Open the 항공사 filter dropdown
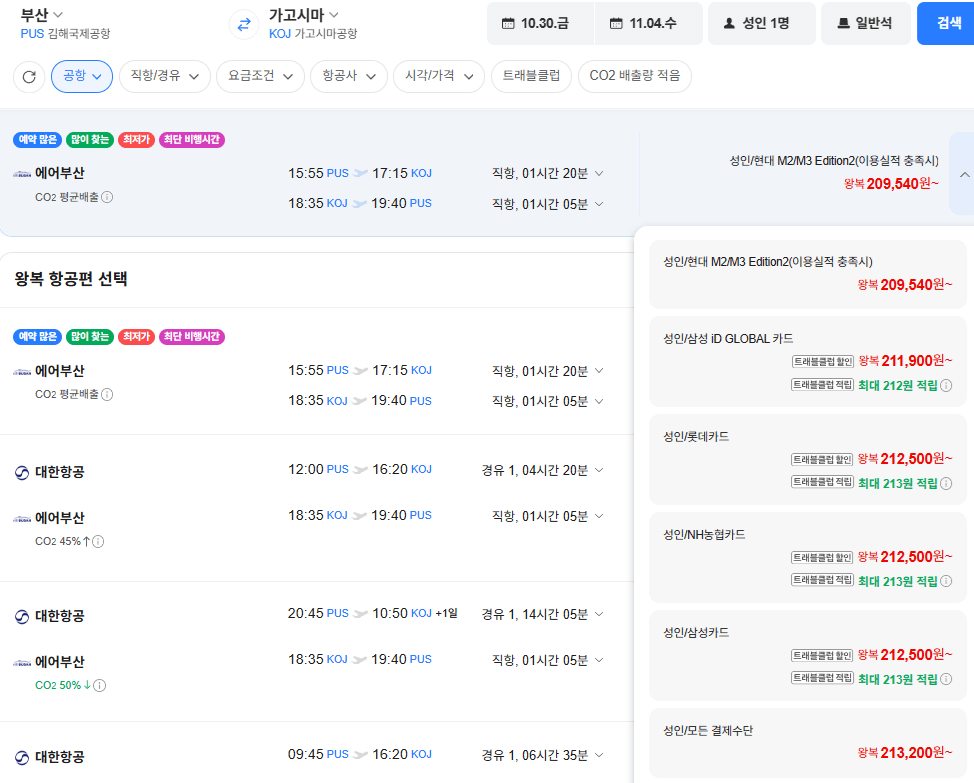 [x=349, y=76]
